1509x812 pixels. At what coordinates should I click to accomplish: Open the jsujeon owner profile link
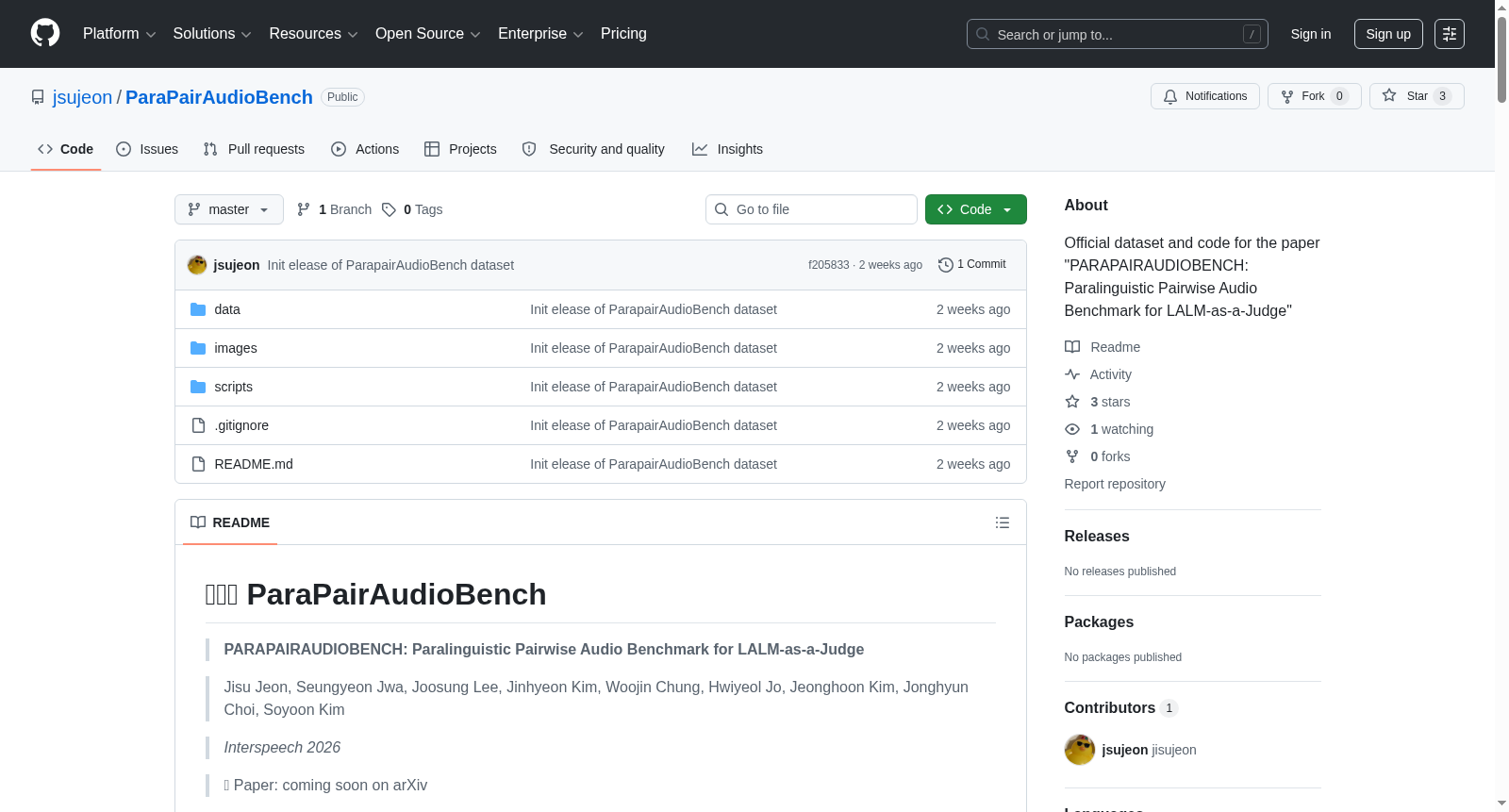(x=82, y=97)
